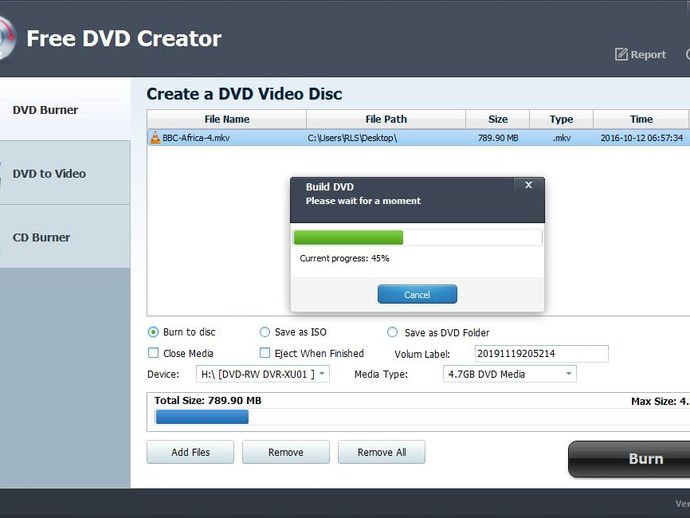Click the VLC cone icon of BBC-Africa-4.mkv
Screen dimensions: 690x518
click(155, 137)
